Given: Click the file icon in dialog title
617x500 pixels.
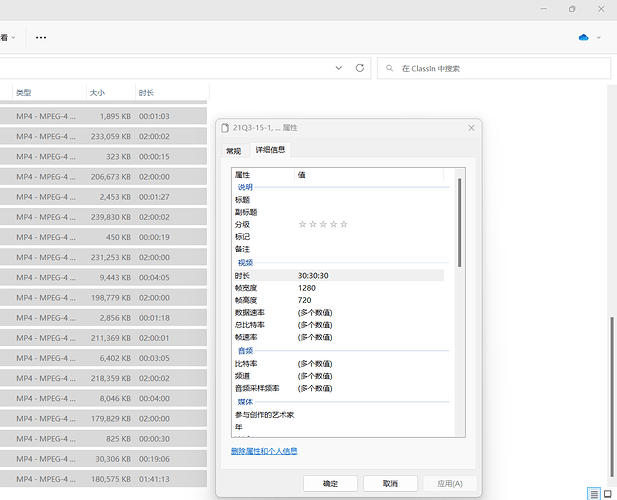Looking at the screenshot, I should 224,128.
